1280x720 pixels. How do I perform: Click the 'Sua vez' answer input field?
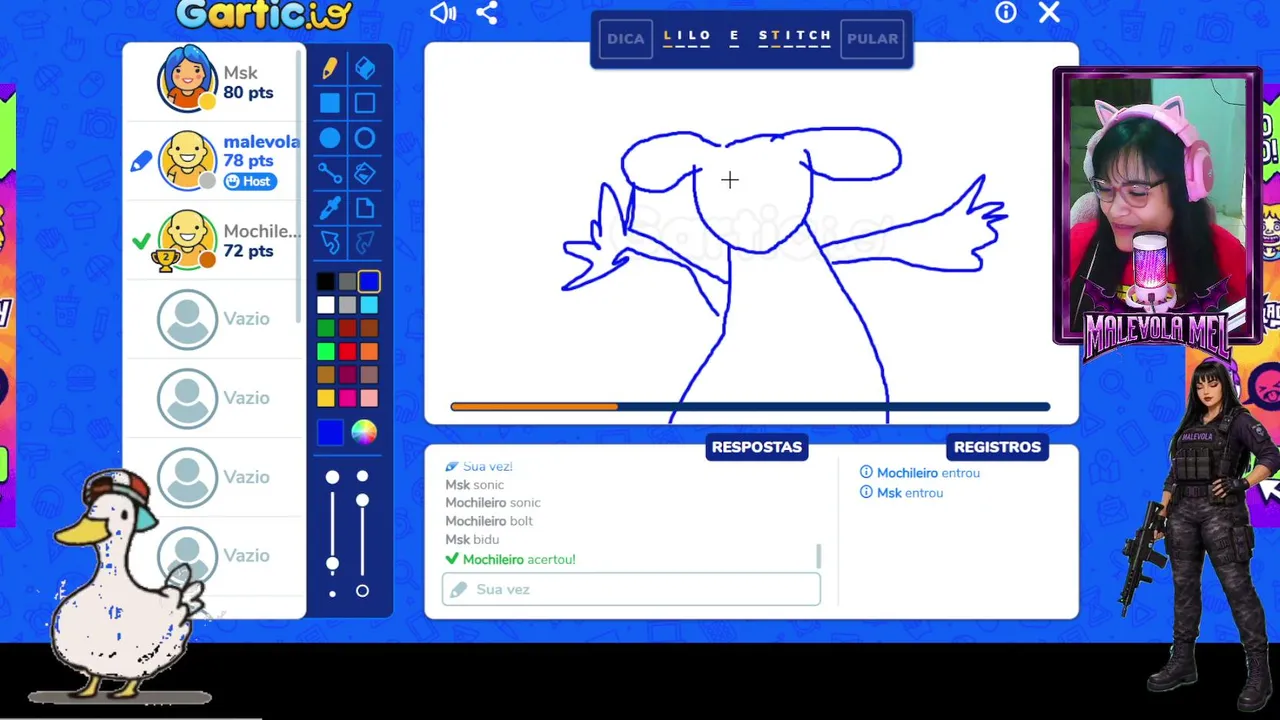coord(631,590)
